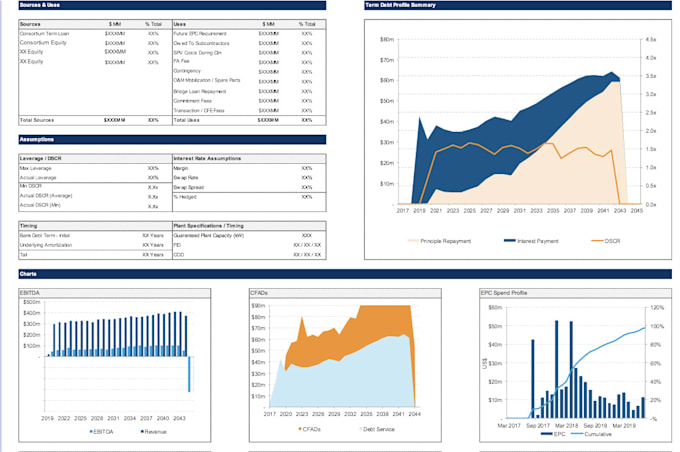This screenshot has width=680, height=452.
Task: Click the $500m axis label on EBITDA chart
Action: pos(32,302)
